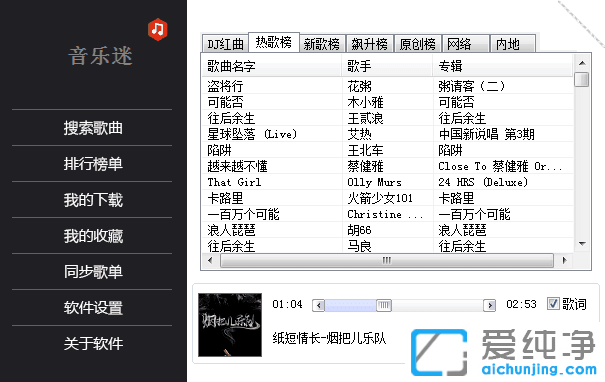The width and height of the screenshot is (605, 382).
Task: Toggle the 歌词 lyrics checkbox
Action: (553, 304)
